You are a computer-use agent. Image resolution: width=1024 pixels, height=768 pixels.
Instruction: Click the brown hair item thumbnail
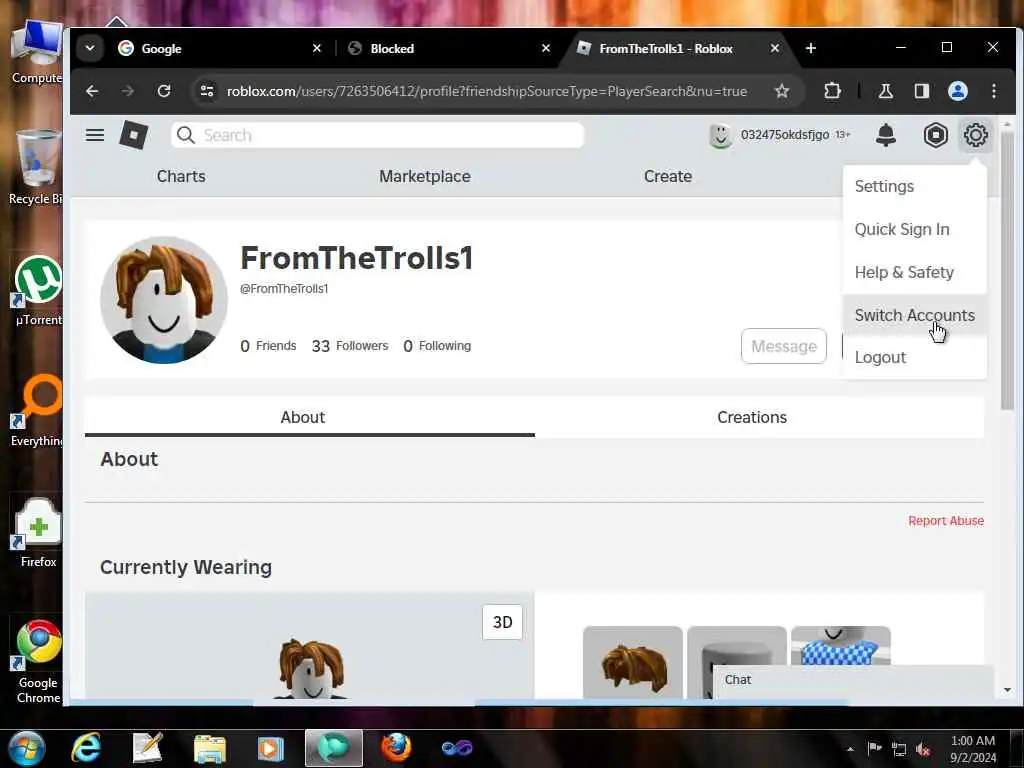coord(632,662)
